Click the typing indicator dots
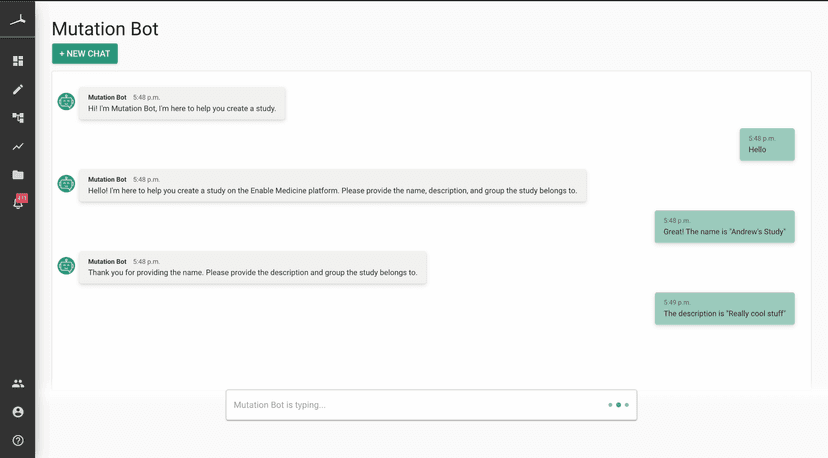Viewport: 828px width, 458px height. [618, 405]
